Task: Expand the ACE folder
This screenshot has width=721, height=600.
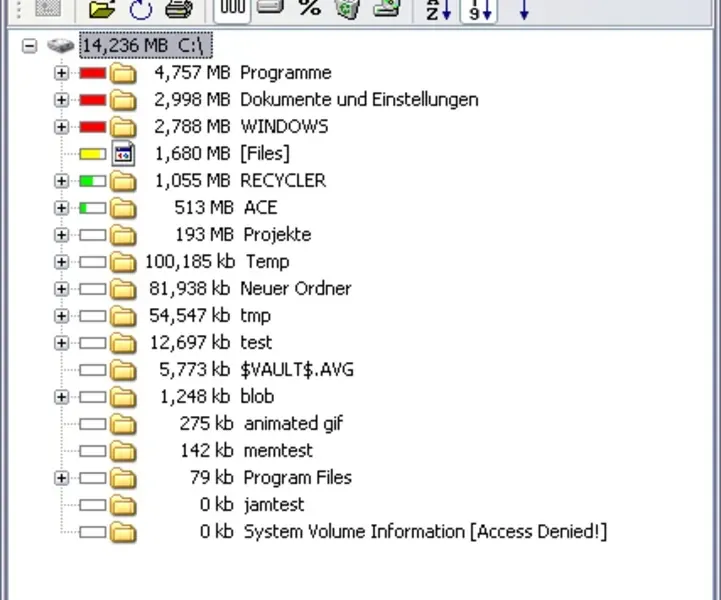Action: pos(61,208)
